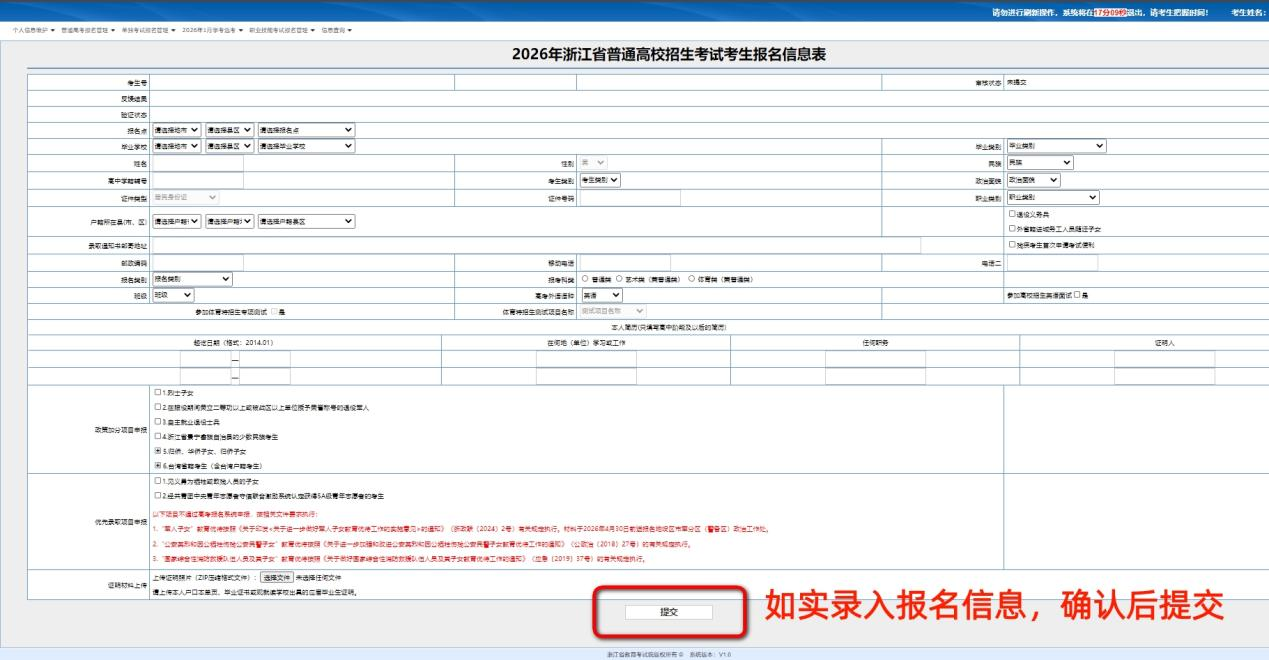Screen dimensions: 1269x660
Task: Open the 民族 dropdown
Action: (x=1039, y=163)
